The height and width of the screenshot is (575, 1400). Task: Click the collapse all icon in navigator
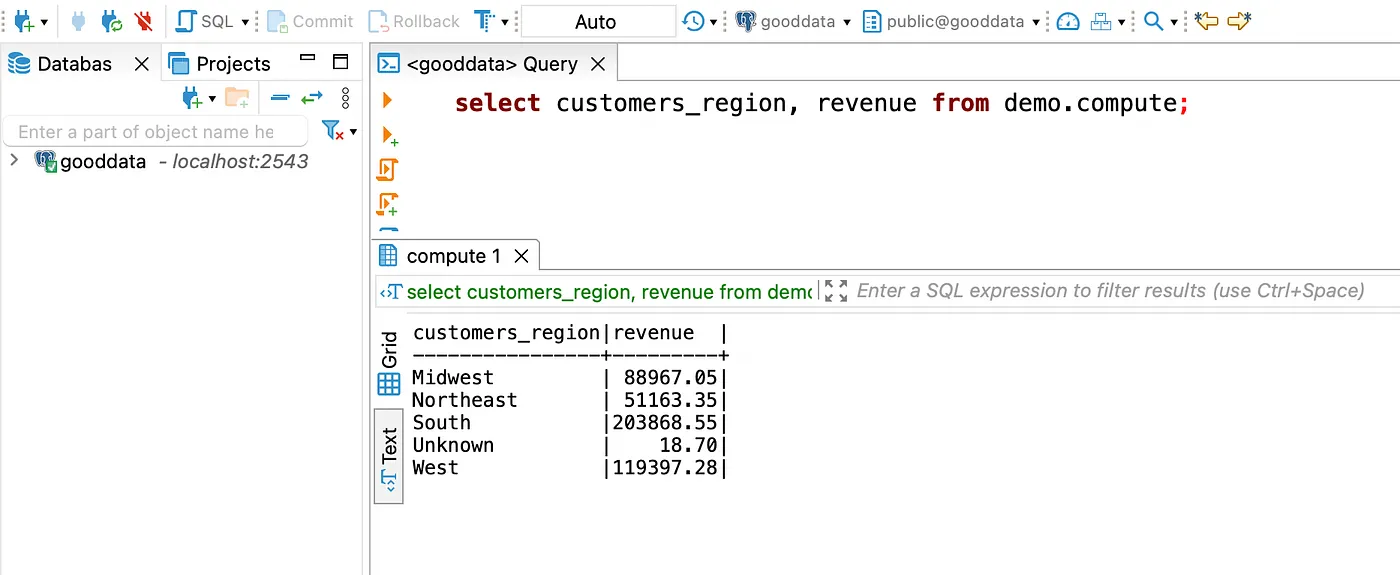point(280,97)
